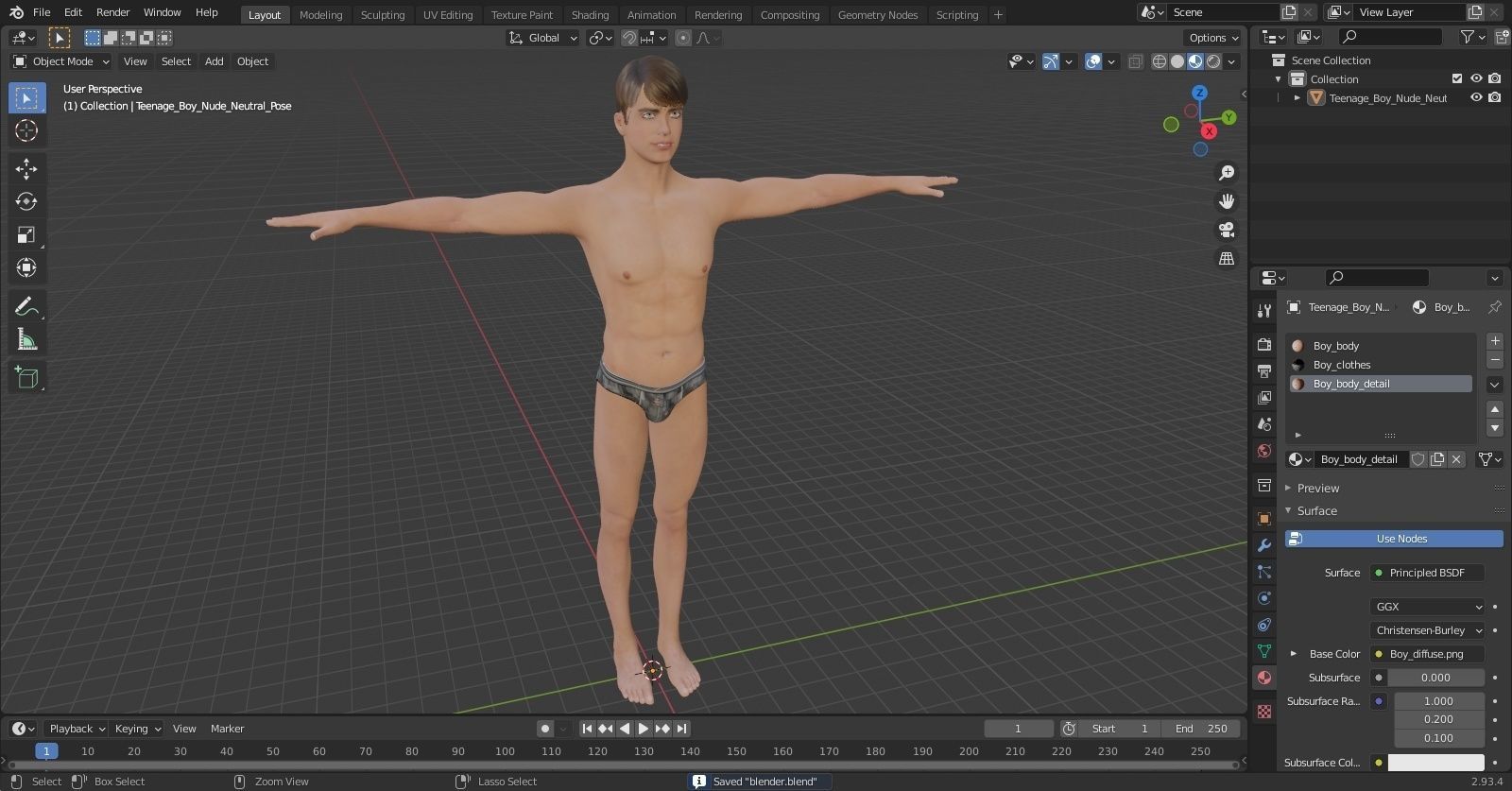
Task: Open the Global transform orientation dropdown
Action: point(542,38)
